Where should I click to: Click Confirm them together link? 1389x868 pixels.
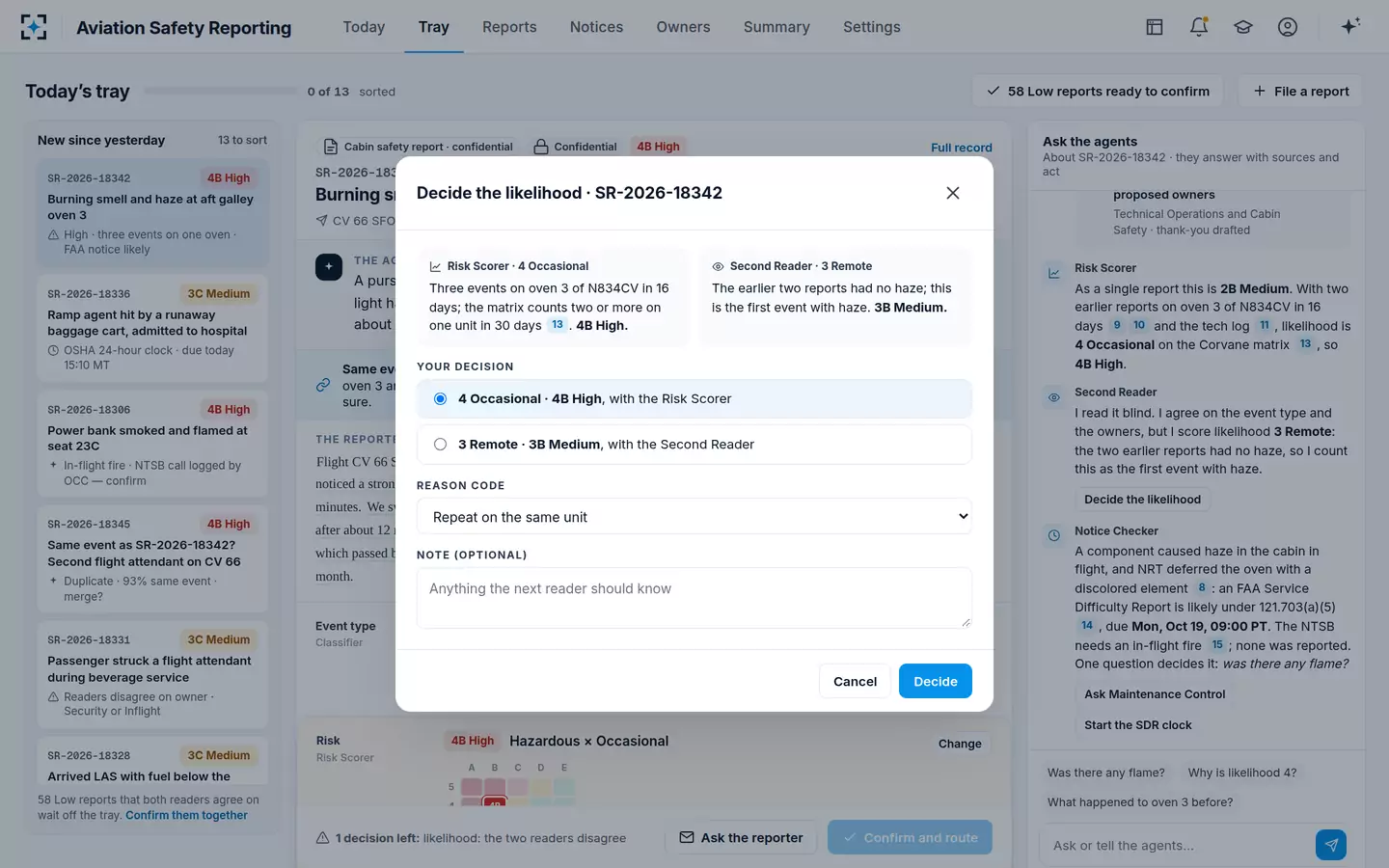tap(186, 815)
